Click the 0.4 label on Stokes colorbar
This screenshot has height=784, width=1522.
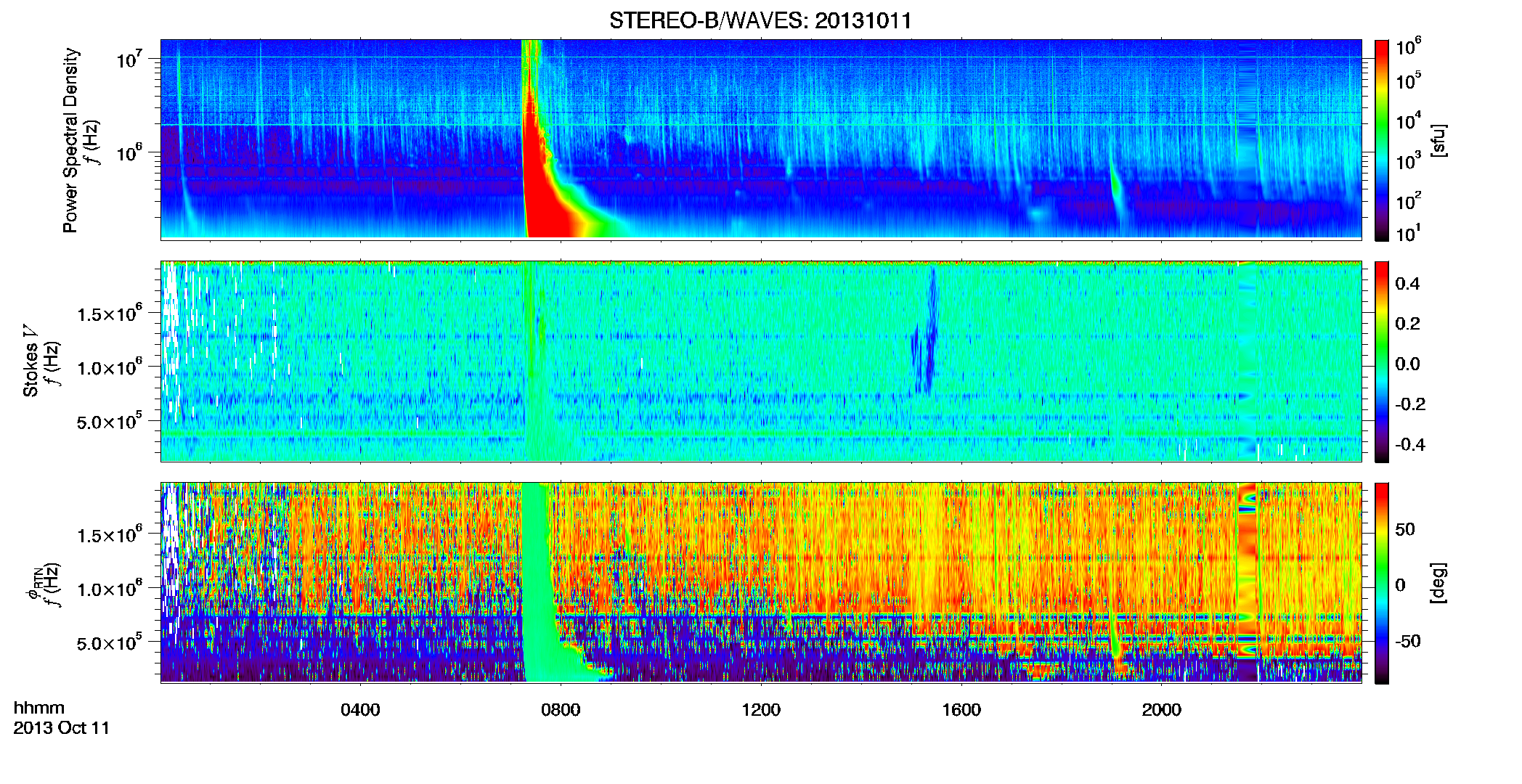(x=1407, y=284)
